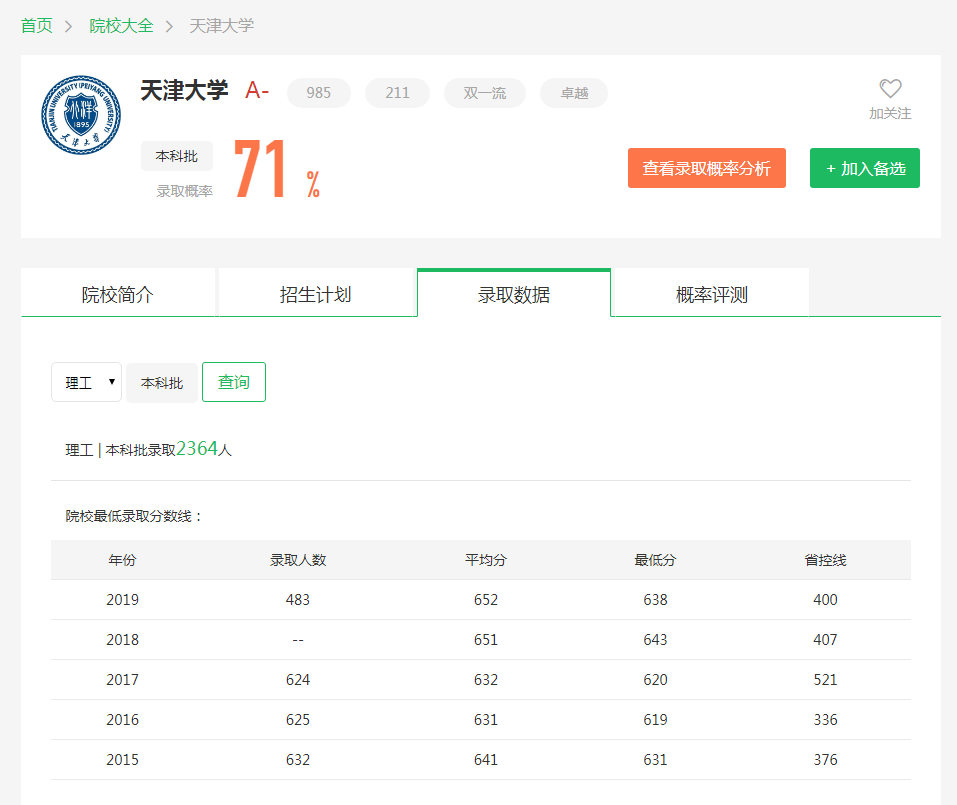Go to 首页 breadcrumb link
This screenshot has height=805, width=957.
tap(37, 26)
